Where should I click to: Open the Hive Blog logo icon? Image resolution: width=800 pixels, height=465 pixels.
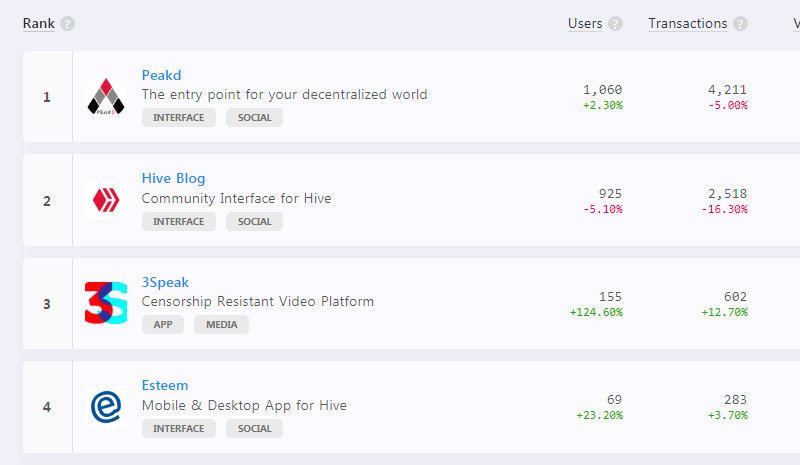click(106, 200)
